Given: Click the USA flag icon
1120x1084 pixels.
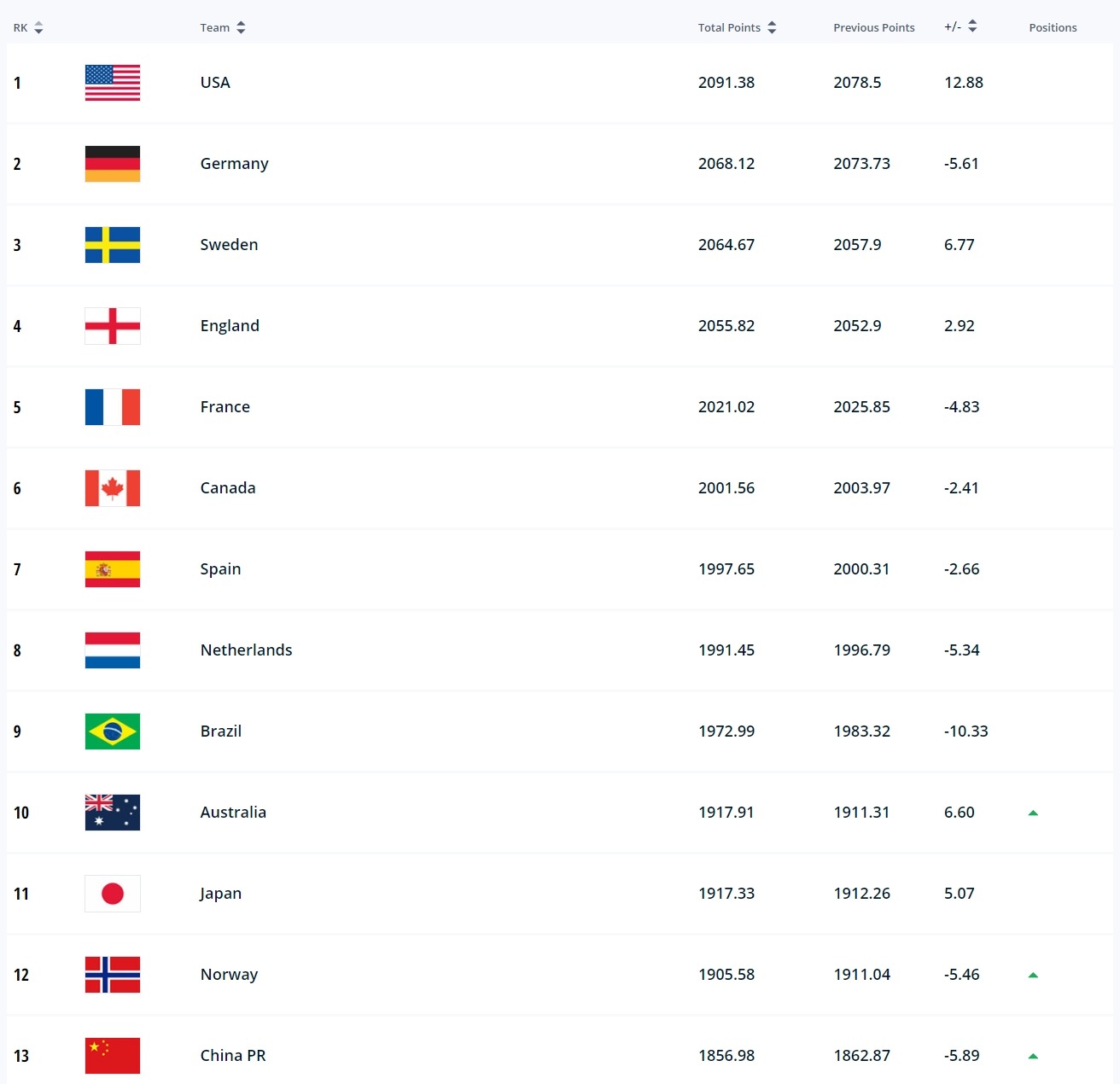Looking at the screenshot, I should 112,82.
